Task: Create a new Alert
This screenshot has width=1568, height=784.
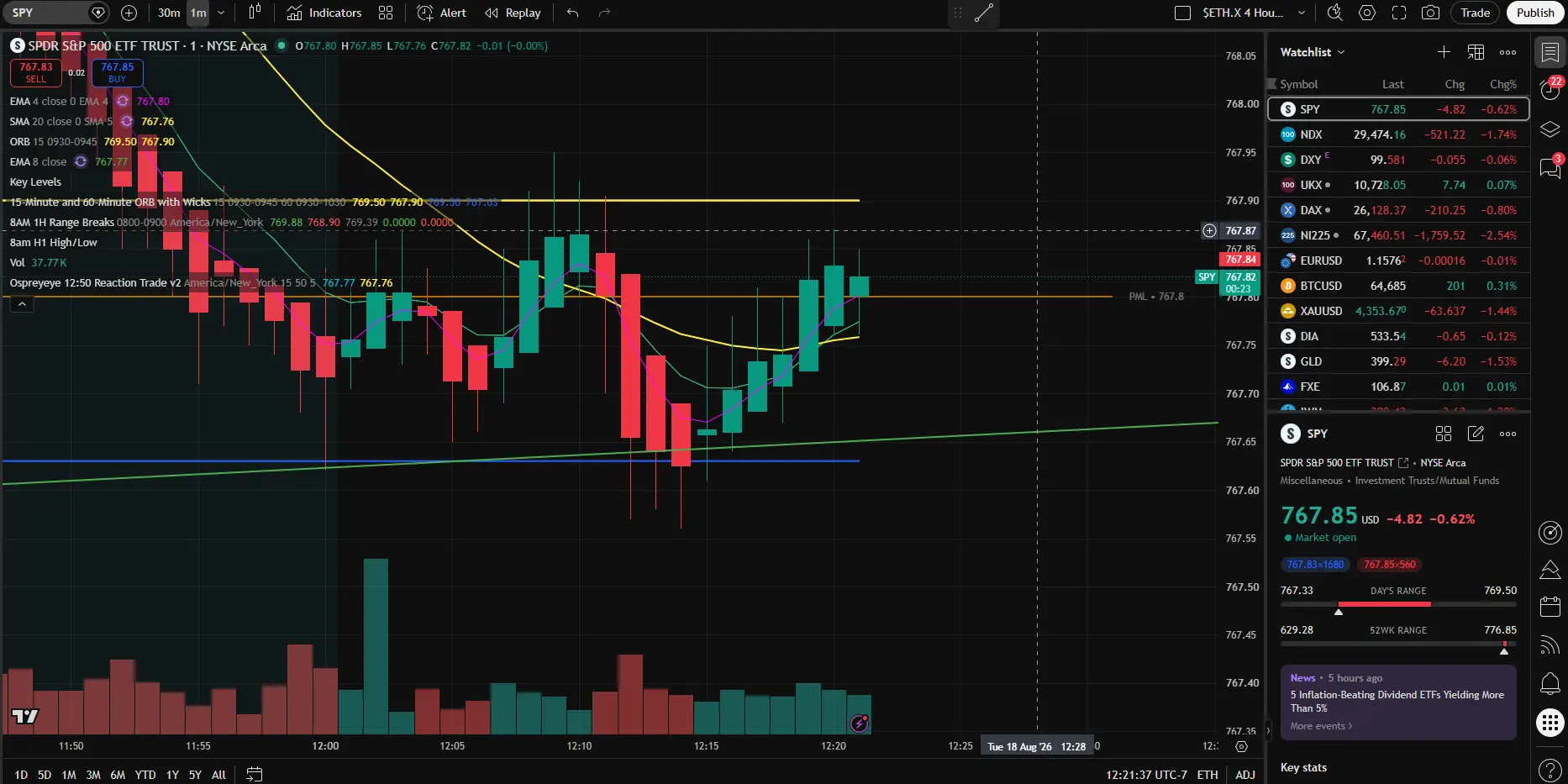Action: [x=442, y=13]
